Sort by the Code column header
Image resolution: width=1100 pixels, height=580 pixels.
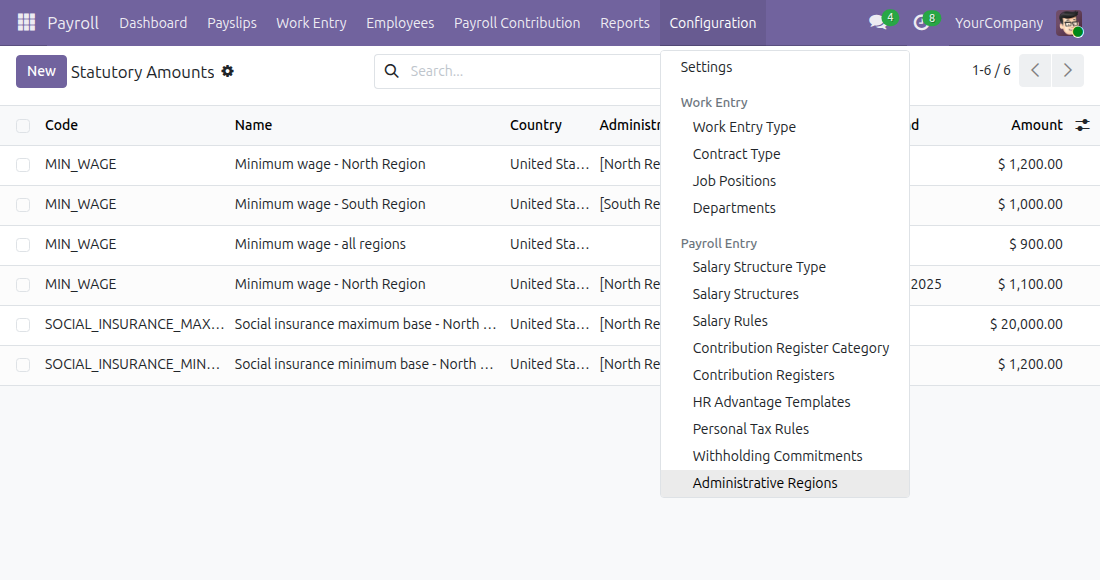61,125
